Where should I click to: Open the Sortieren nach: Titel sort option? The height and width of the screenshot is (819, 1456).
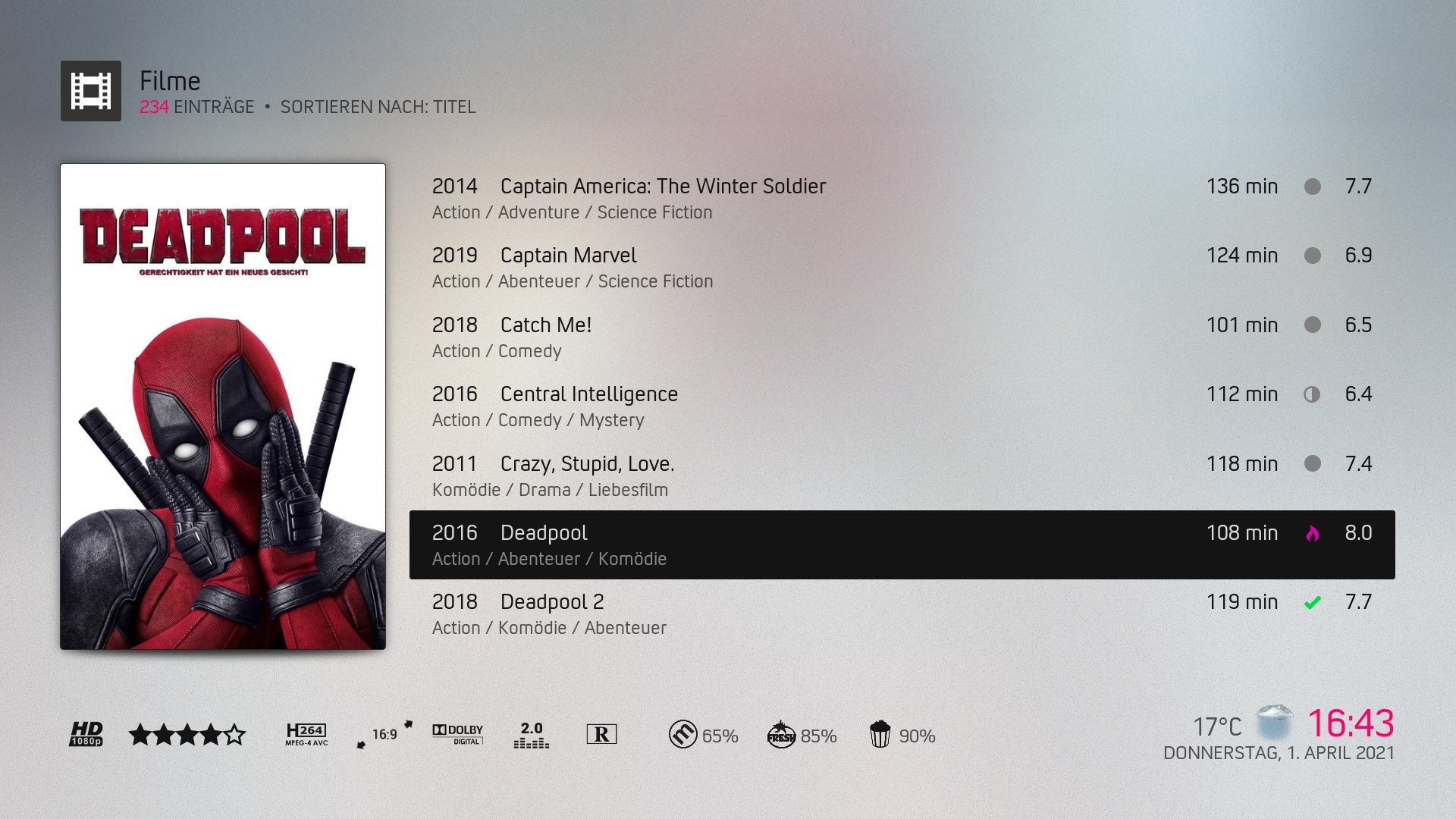click(x=378, y=107)
